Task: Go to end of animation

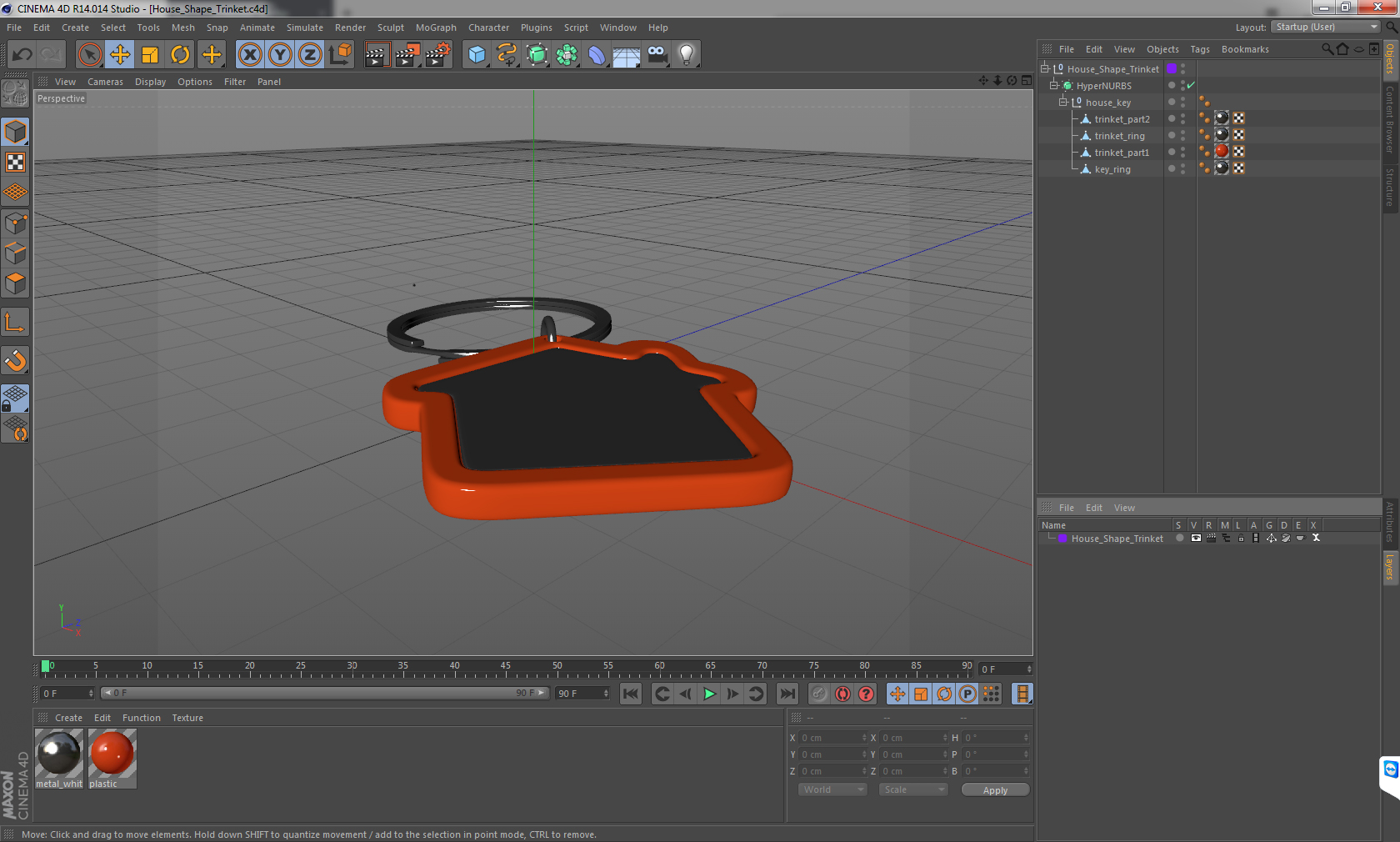Action: pos(787,694)
